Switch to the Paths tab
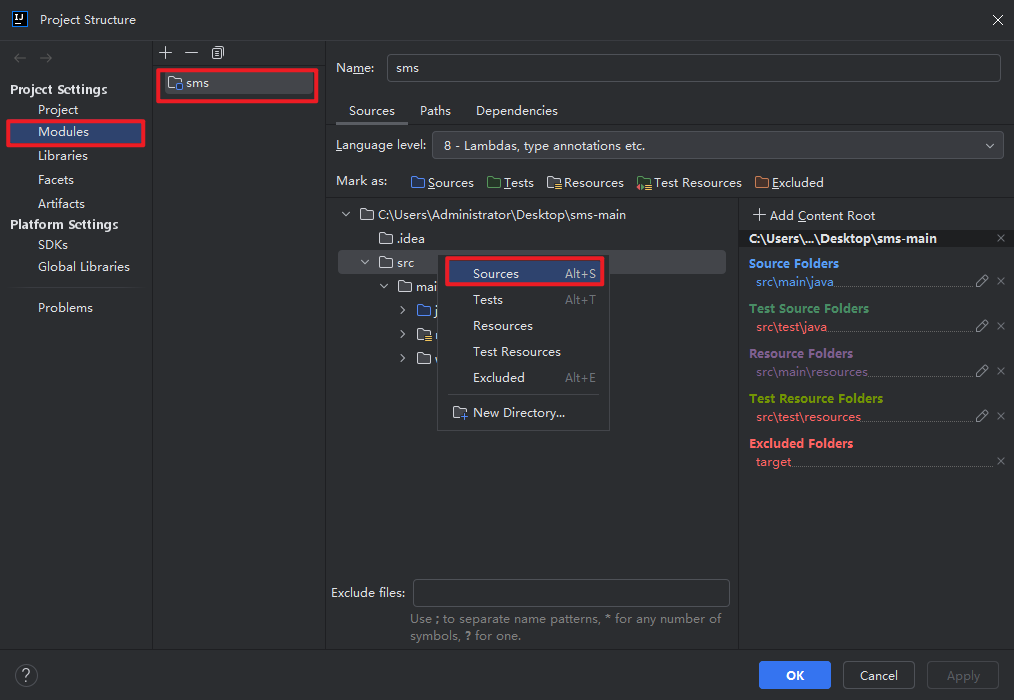The image size is (1014, 700). tap(435, 111)
